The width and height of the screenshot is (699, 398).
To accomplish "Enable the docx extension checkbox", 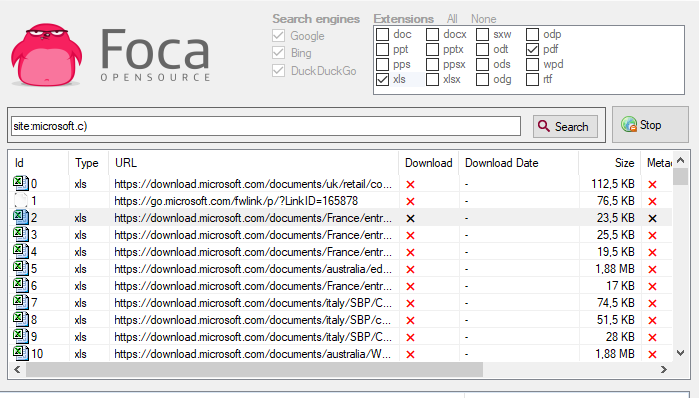I will coord(432,34).
